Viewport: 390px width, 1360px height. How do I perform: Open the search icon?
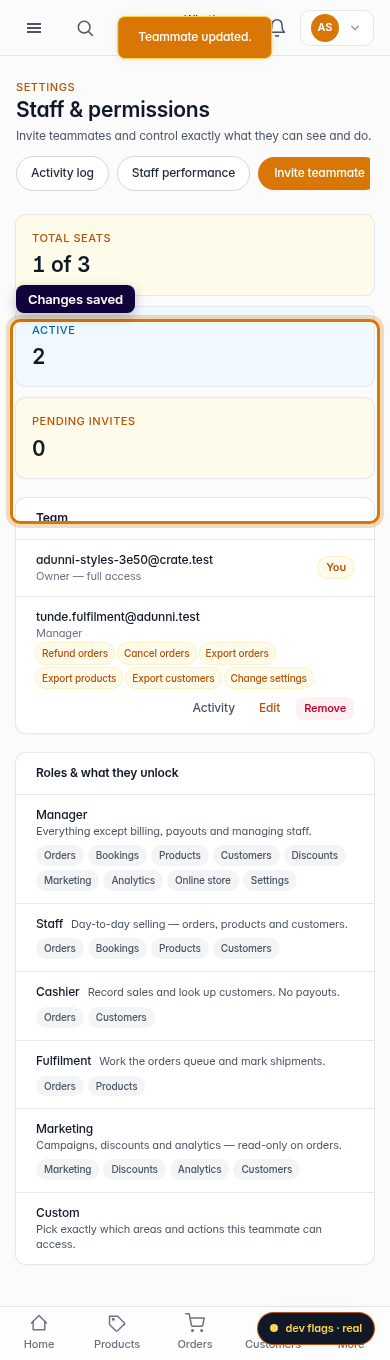pyautogui.click(x=85, y=28)
